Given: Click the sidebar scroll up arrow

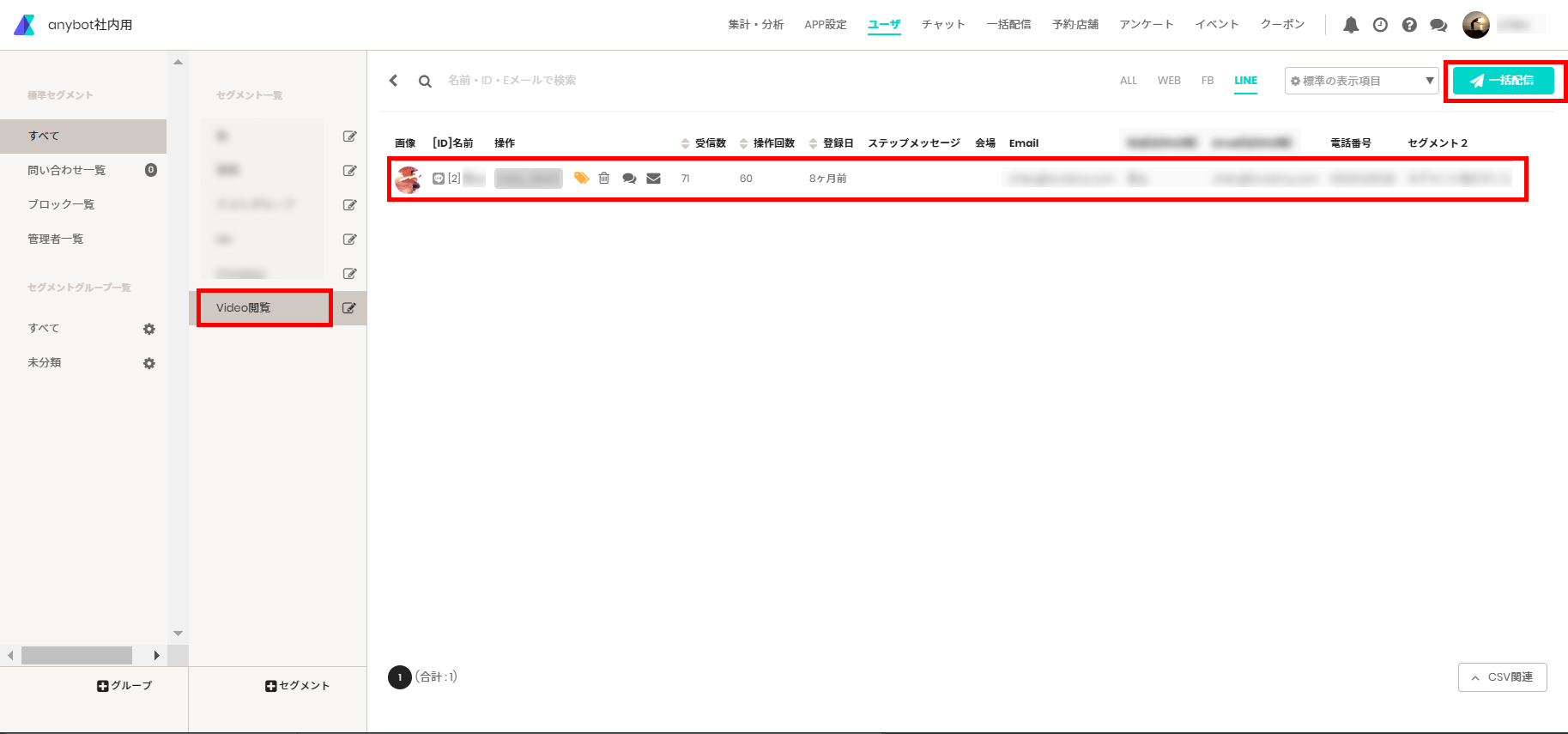Looking at the screenshot, I should 178,62.
